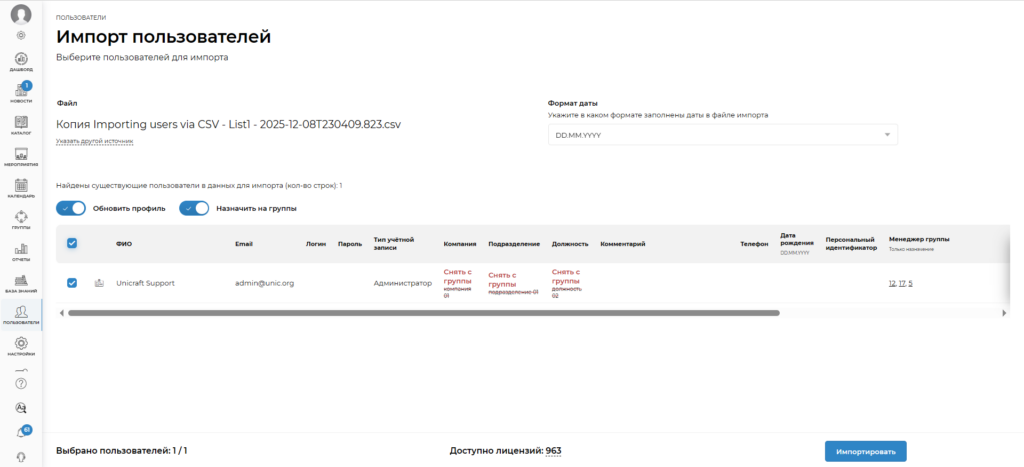The width and height of the screenshot is (1024, 467).
Task: Go to Catalog (Каталог) in sidebar
Action: point(21,123)
